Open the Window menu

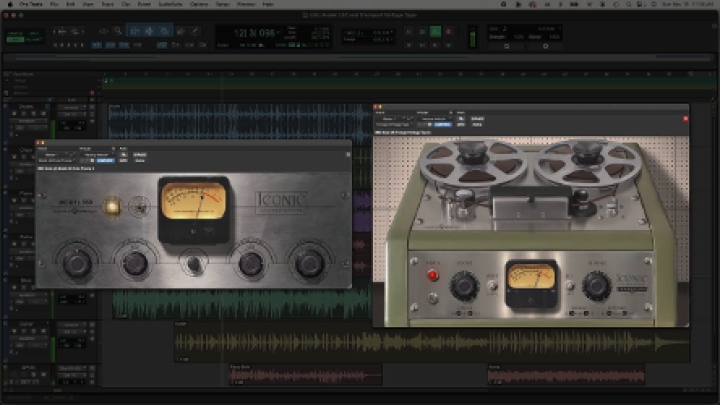[x=246, y=4]
